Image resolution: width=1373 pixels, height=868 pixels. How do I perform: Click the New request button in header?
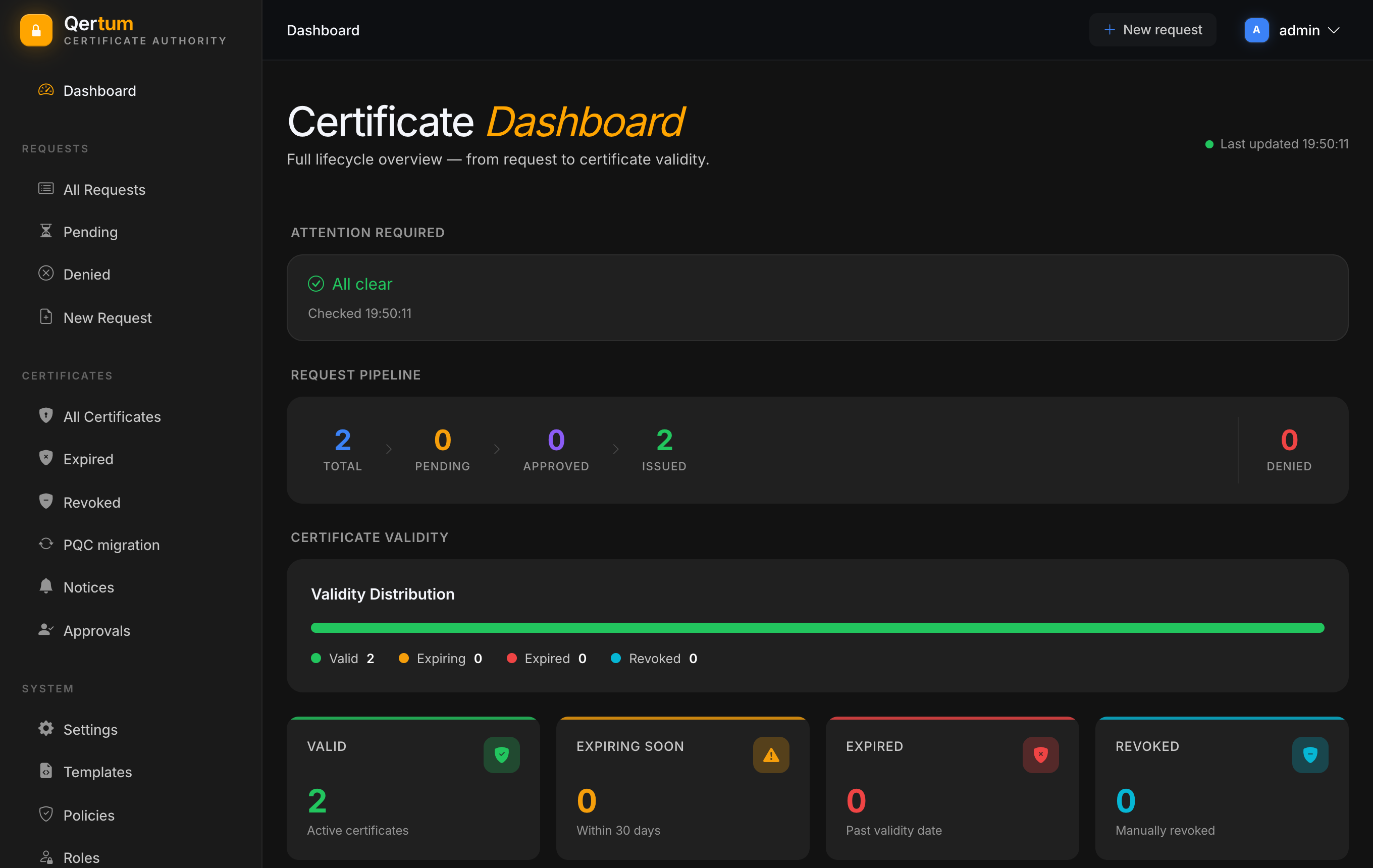1152,30
